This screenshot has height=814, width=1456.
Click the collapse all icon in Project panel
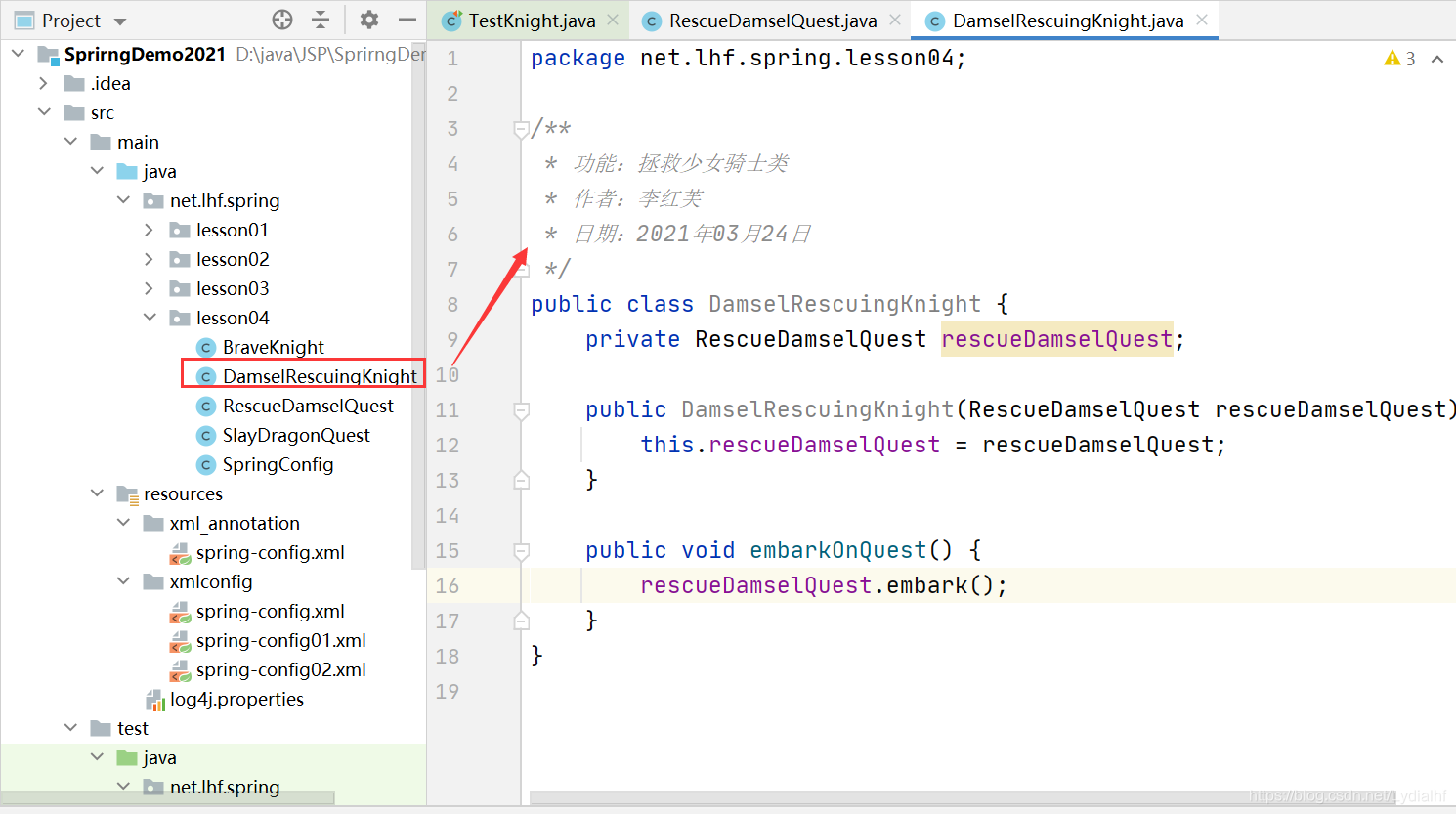click(321, 20)
